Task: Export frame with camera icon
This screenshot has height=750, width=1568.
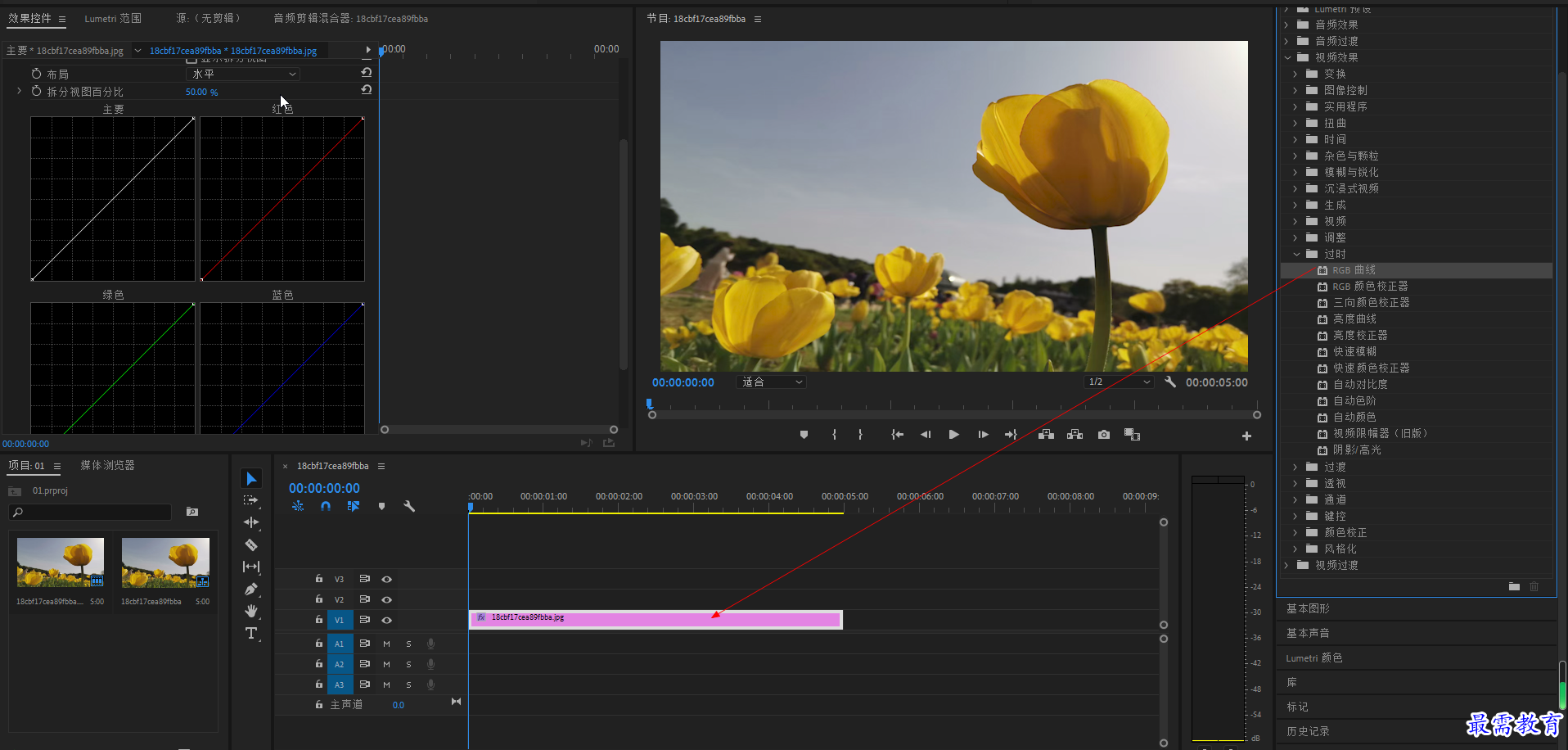Action: (1104, 435)
